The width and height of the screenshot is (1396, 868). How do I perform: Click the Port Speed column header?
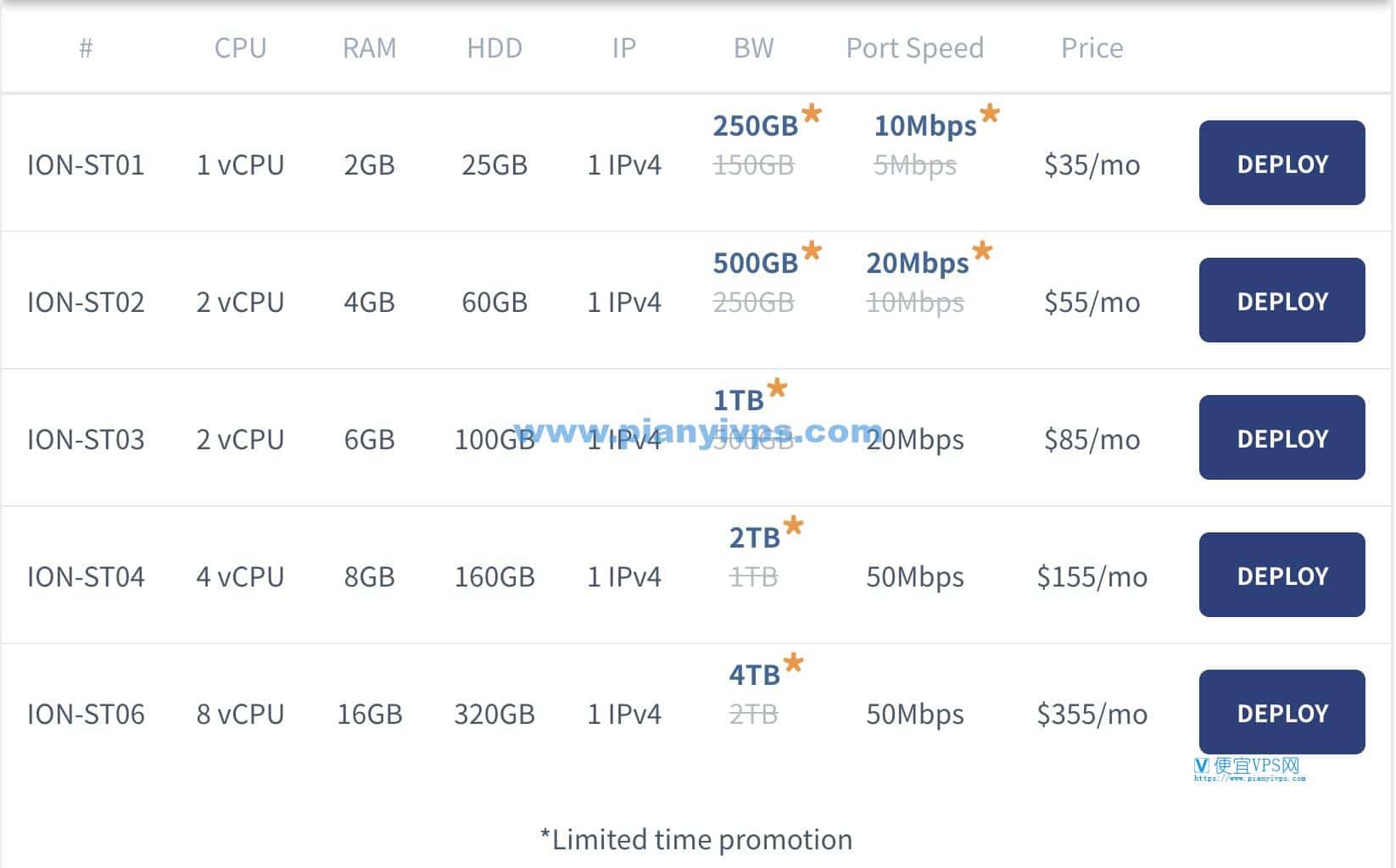pyautogui.click(x=915, y=48)
